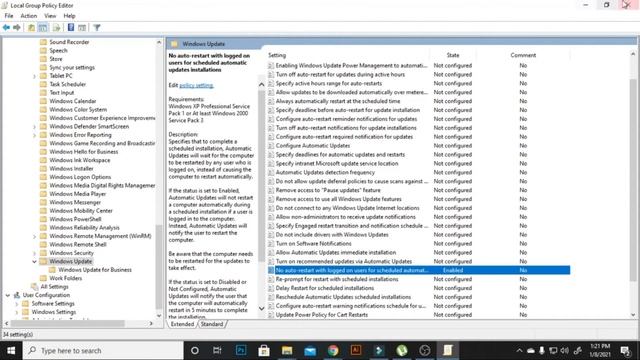The height and width of the screenshot is (360, 640).
Task: Open the Help menu
Action: [x=69, y=16]
